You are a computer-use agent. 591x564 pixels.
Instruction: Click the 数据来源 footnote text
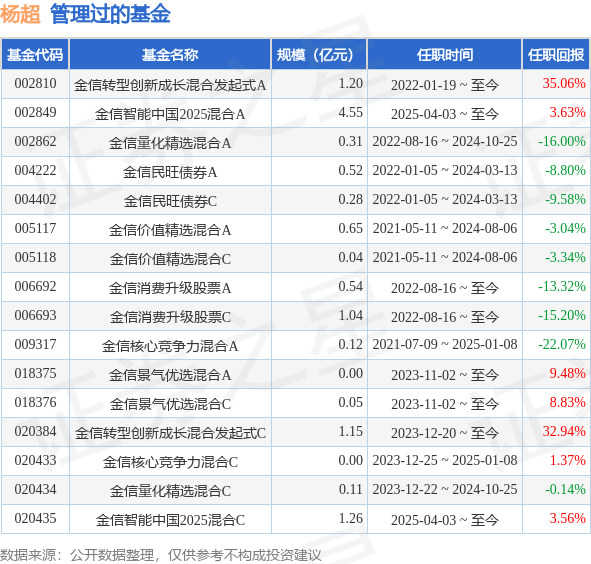click(160, 555)
